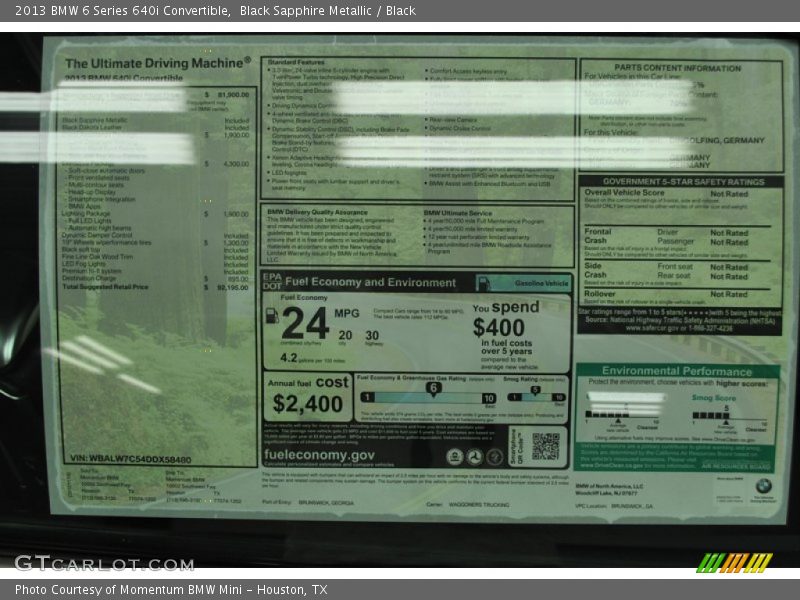The height and width of the screenshot is (600, 800).
Task: Click the colored stripes logo in the bottom corner
Action: click(735, 563)
